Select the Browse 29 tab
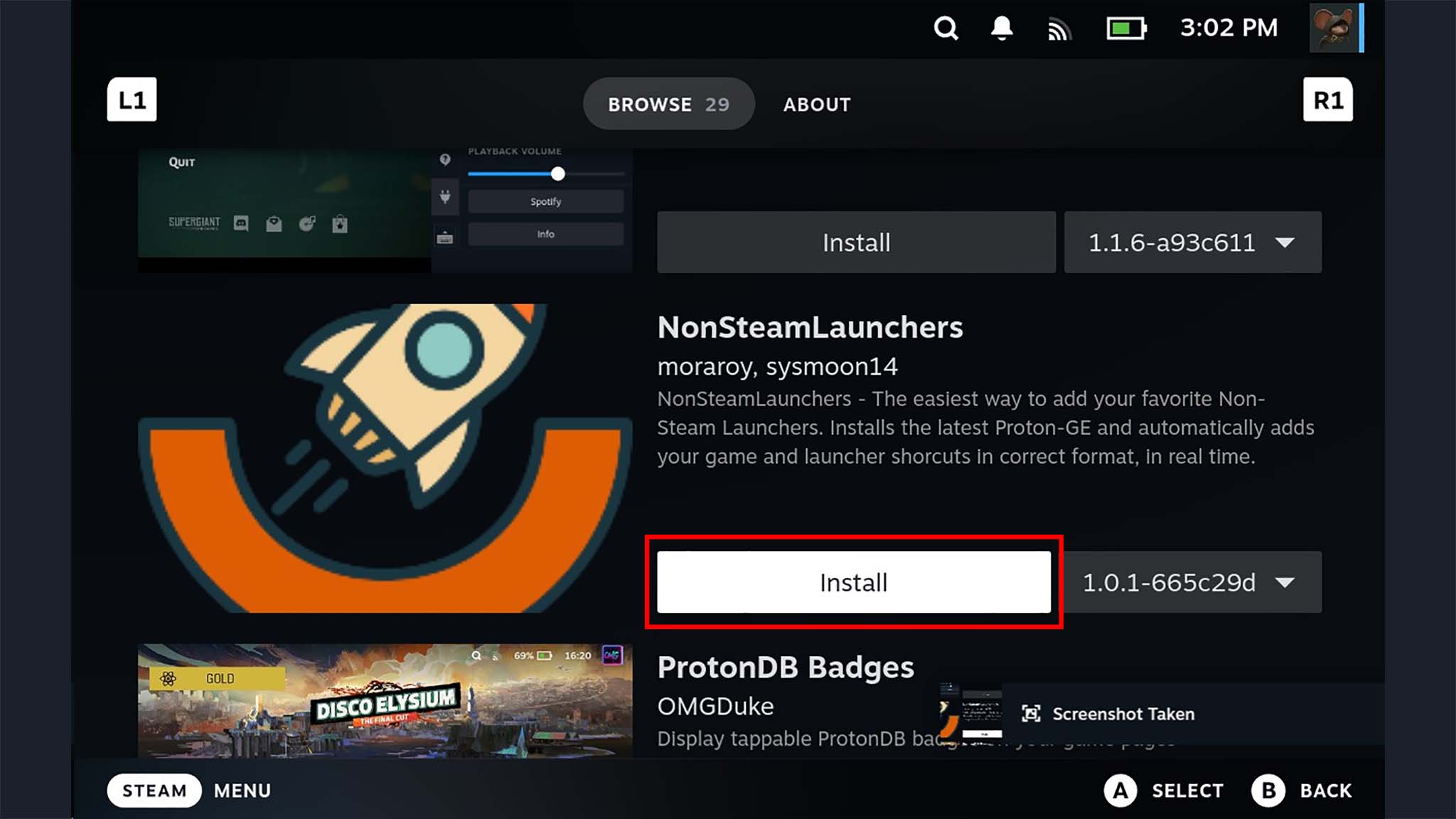The image size is (1456, 819). (668, 104)
